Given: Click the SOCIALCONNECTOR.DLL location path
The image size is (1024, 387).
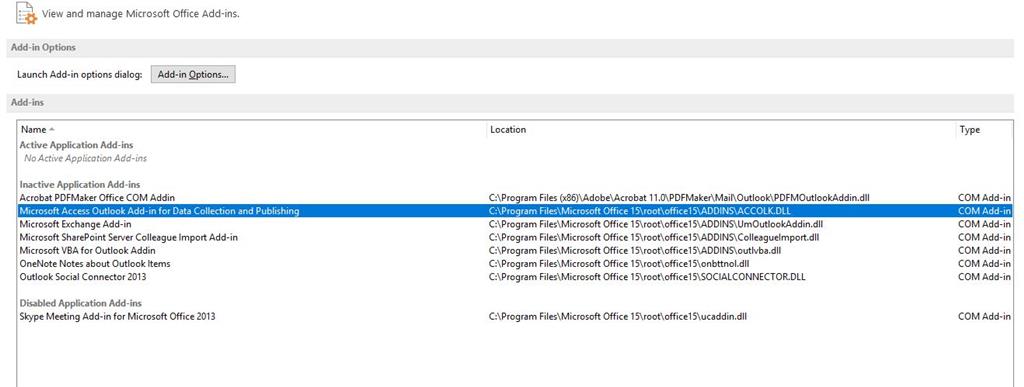Looking at the screenshot, I should point(647,277).
